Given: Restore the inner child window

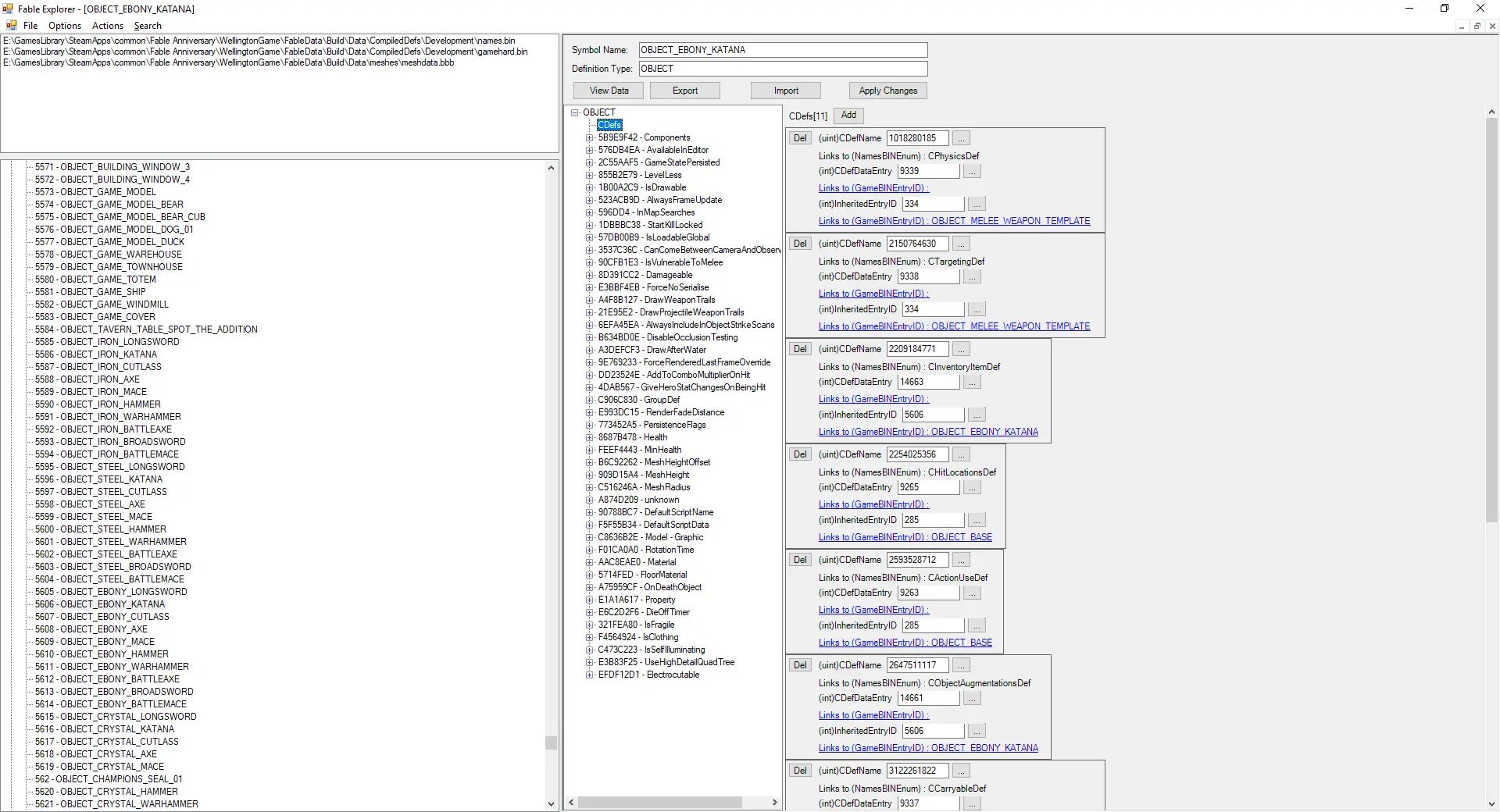Looking at the screenshot, I should click(1477, 26).
